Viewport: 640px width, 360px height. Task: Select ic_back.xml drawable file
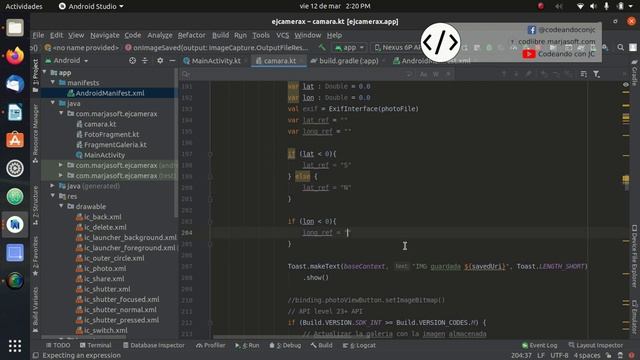(99, 217)
